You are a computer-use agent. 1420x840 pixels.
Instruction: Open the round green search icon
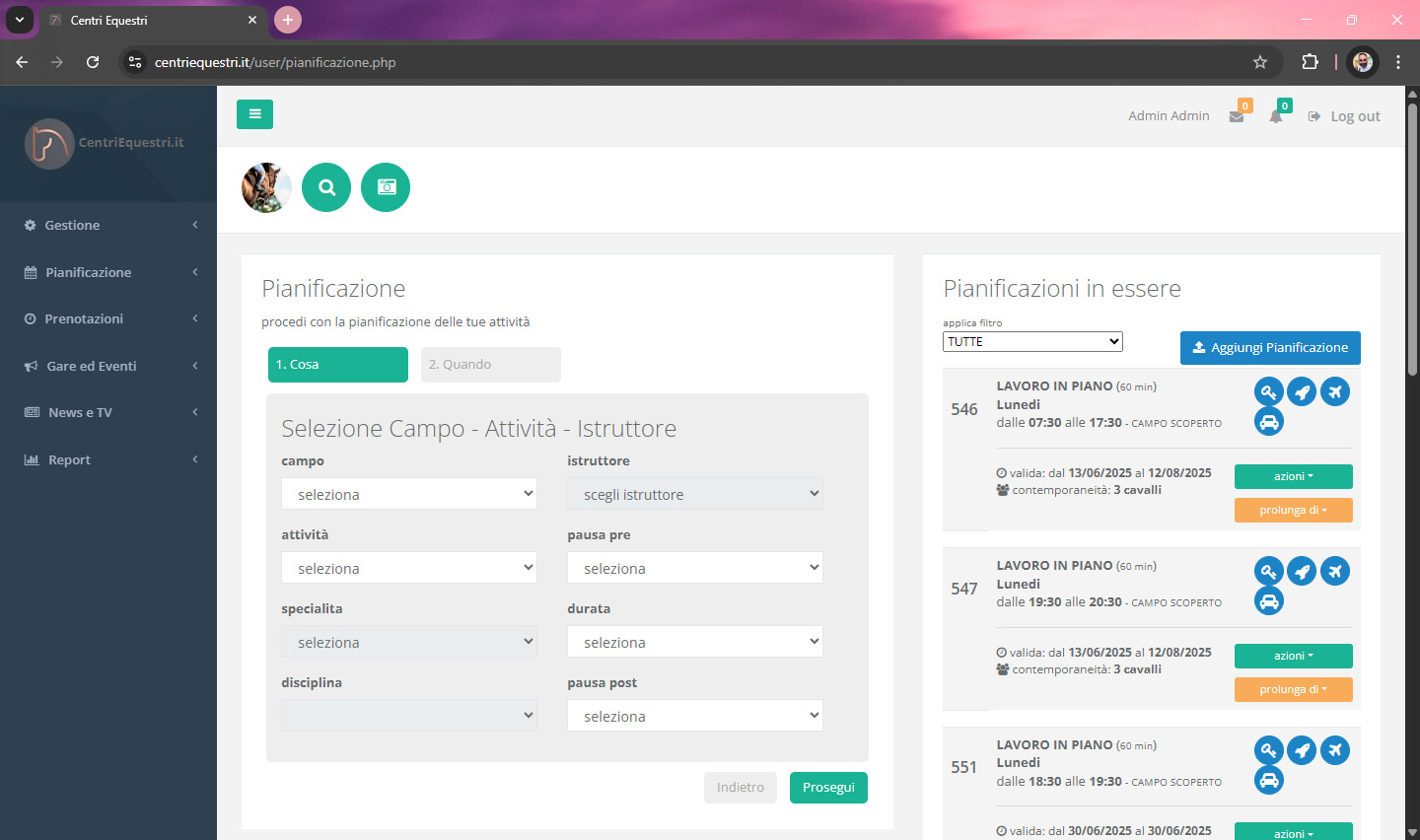(x=326, y=187)
